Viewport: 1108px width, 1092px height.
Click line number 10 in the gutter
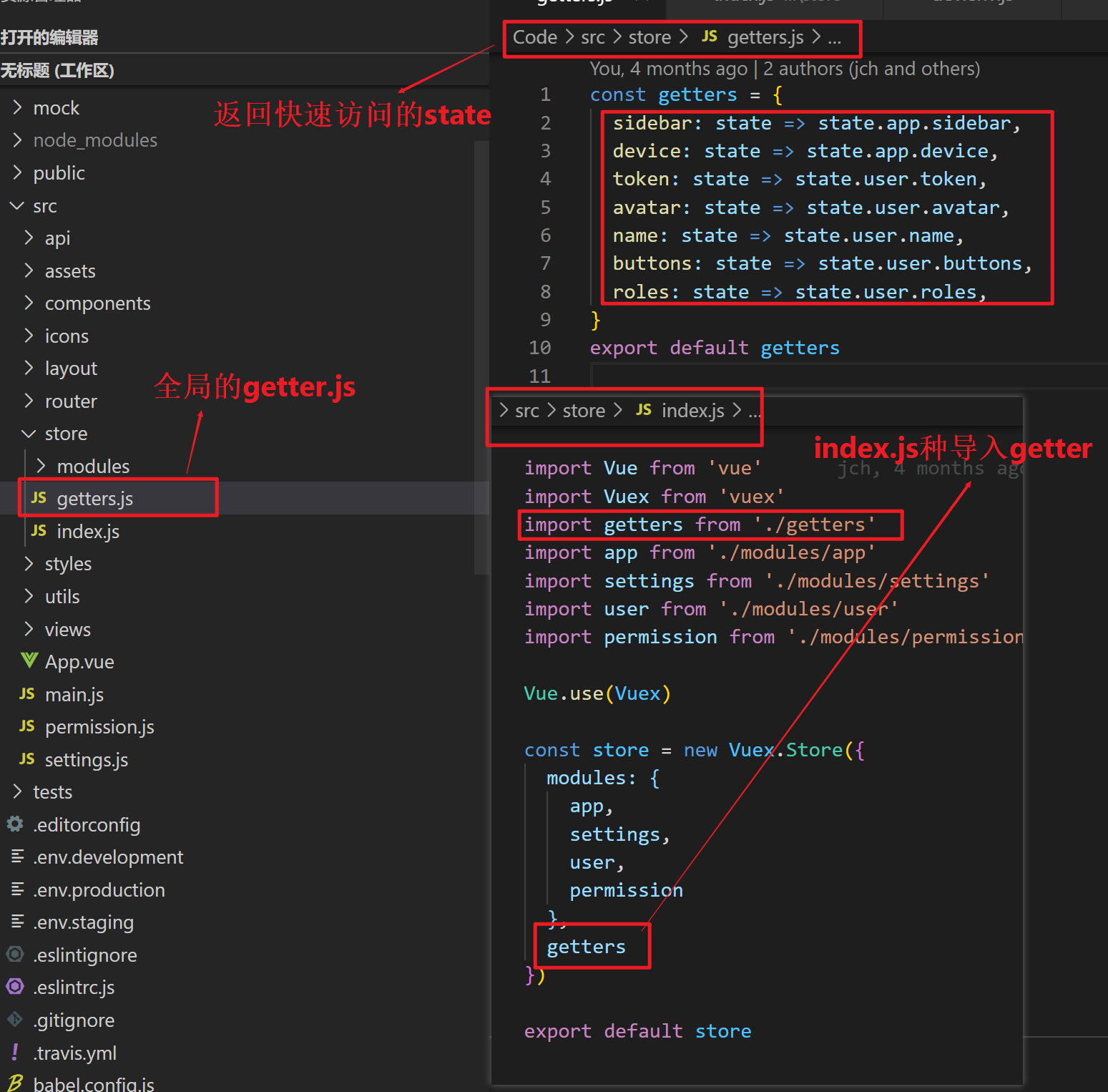click(539, 348)
